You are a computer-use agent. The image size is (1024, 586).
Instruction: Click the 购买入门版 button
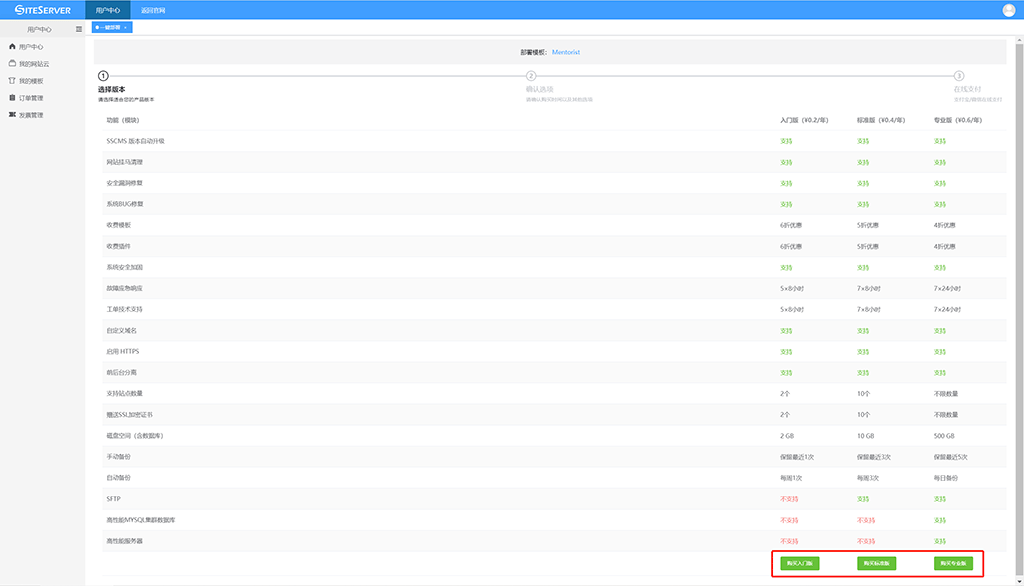800,563
